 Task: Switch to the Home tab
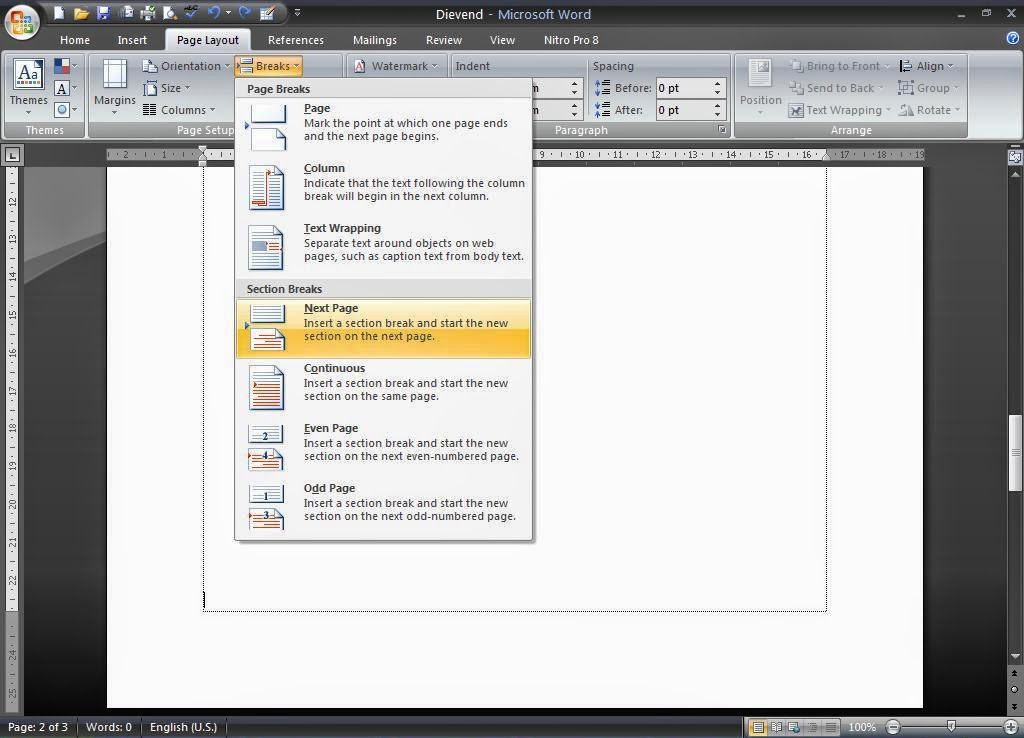(75, 40)
